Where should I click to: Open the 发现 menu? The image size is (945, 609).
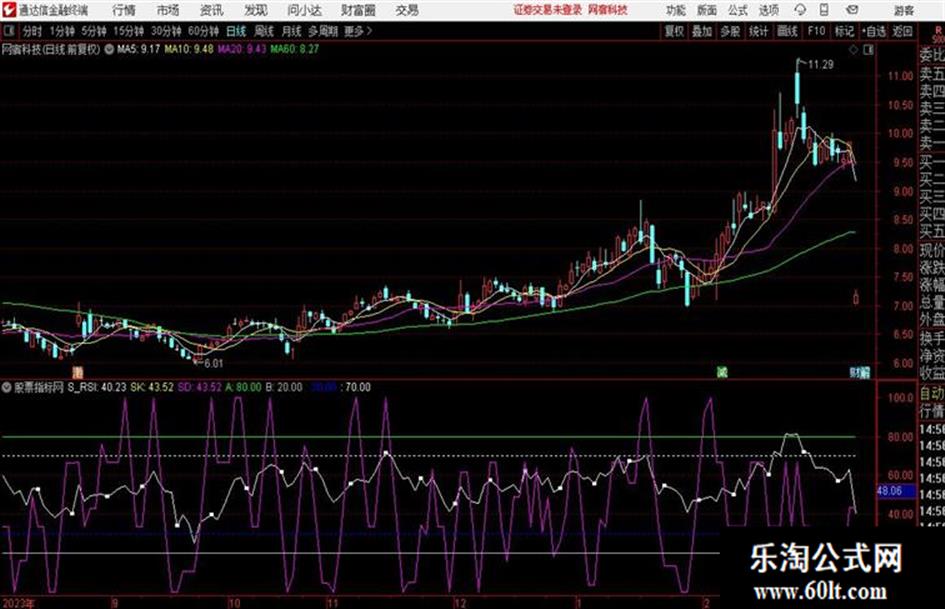click(256, 10)
